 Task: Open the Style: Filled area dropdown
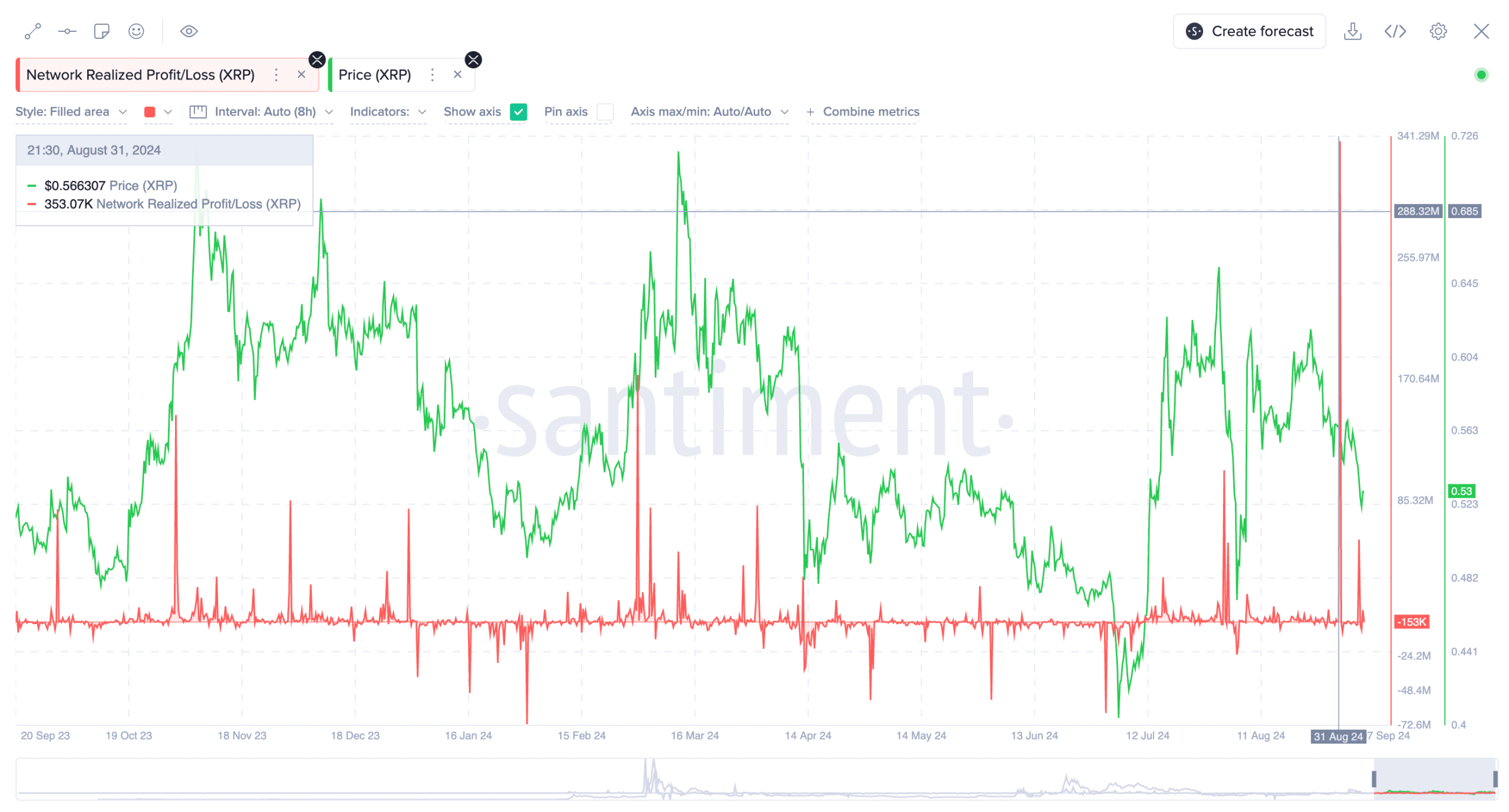point(71,111)
